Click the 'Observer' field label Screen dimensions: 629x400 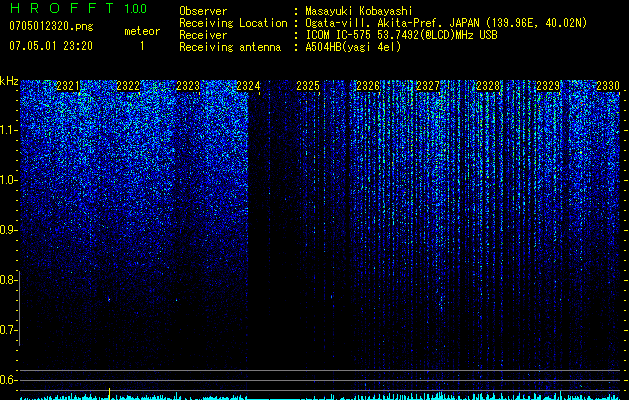tap(203, 11)
